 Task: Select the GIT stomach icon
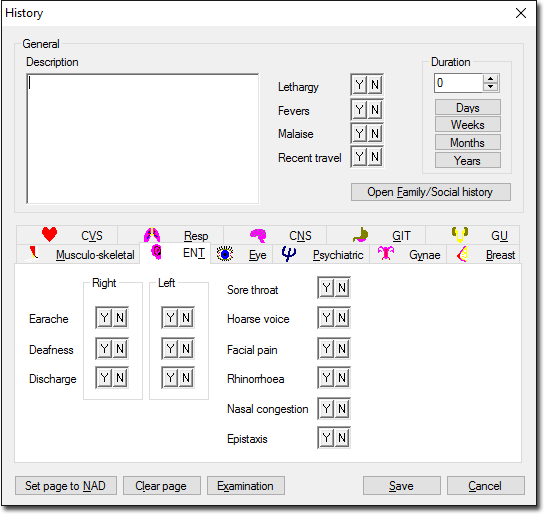[x=360, y=235]
